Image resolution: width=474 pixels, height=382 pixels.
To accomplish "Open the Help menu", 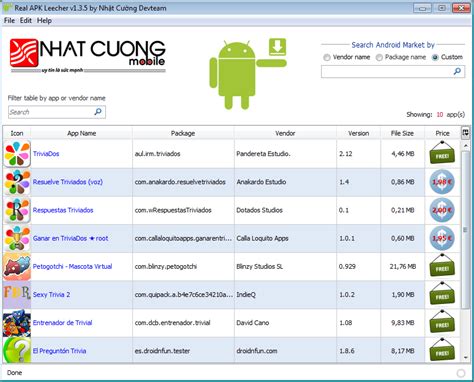I will [44, 21].
